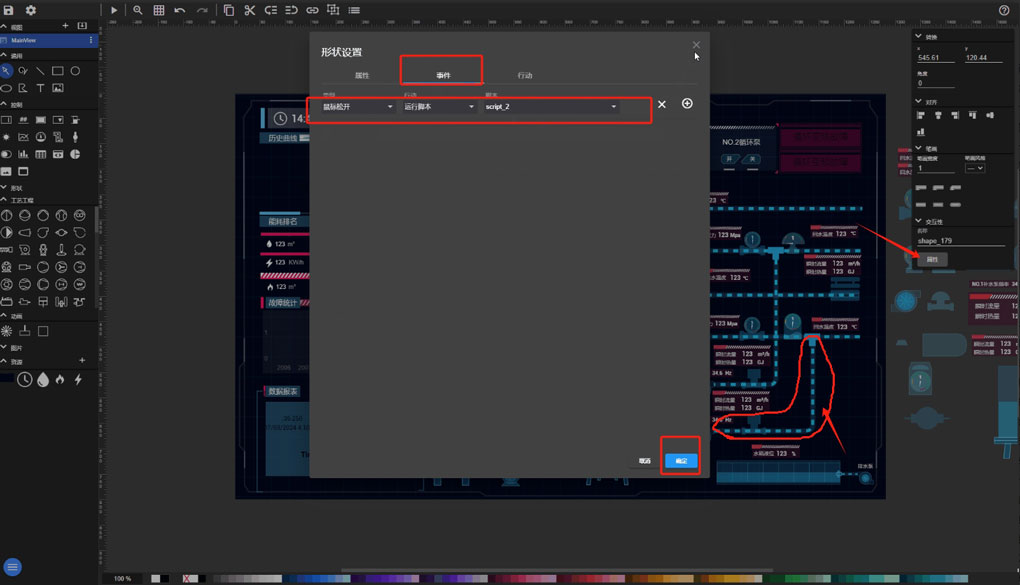Image resolution: width=1020 pixels, height=585 pixels.
Task: Select the rectangle shape tool
Action: coord(58,71)
